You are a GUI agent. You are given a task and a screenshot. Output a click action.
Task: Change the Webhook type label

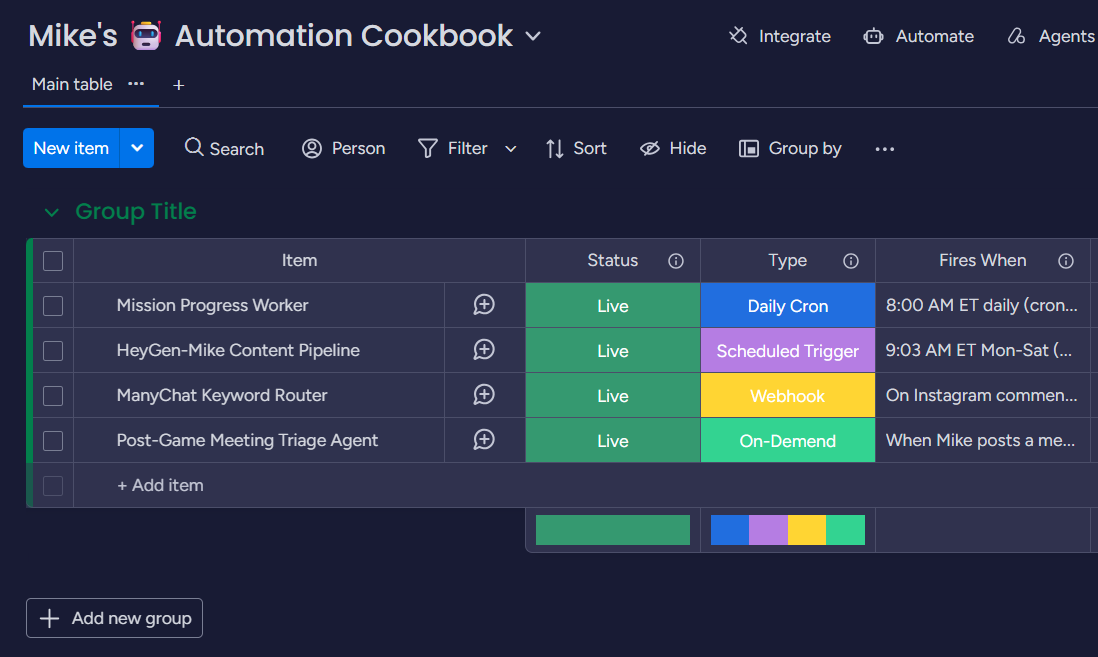[788, 396]
